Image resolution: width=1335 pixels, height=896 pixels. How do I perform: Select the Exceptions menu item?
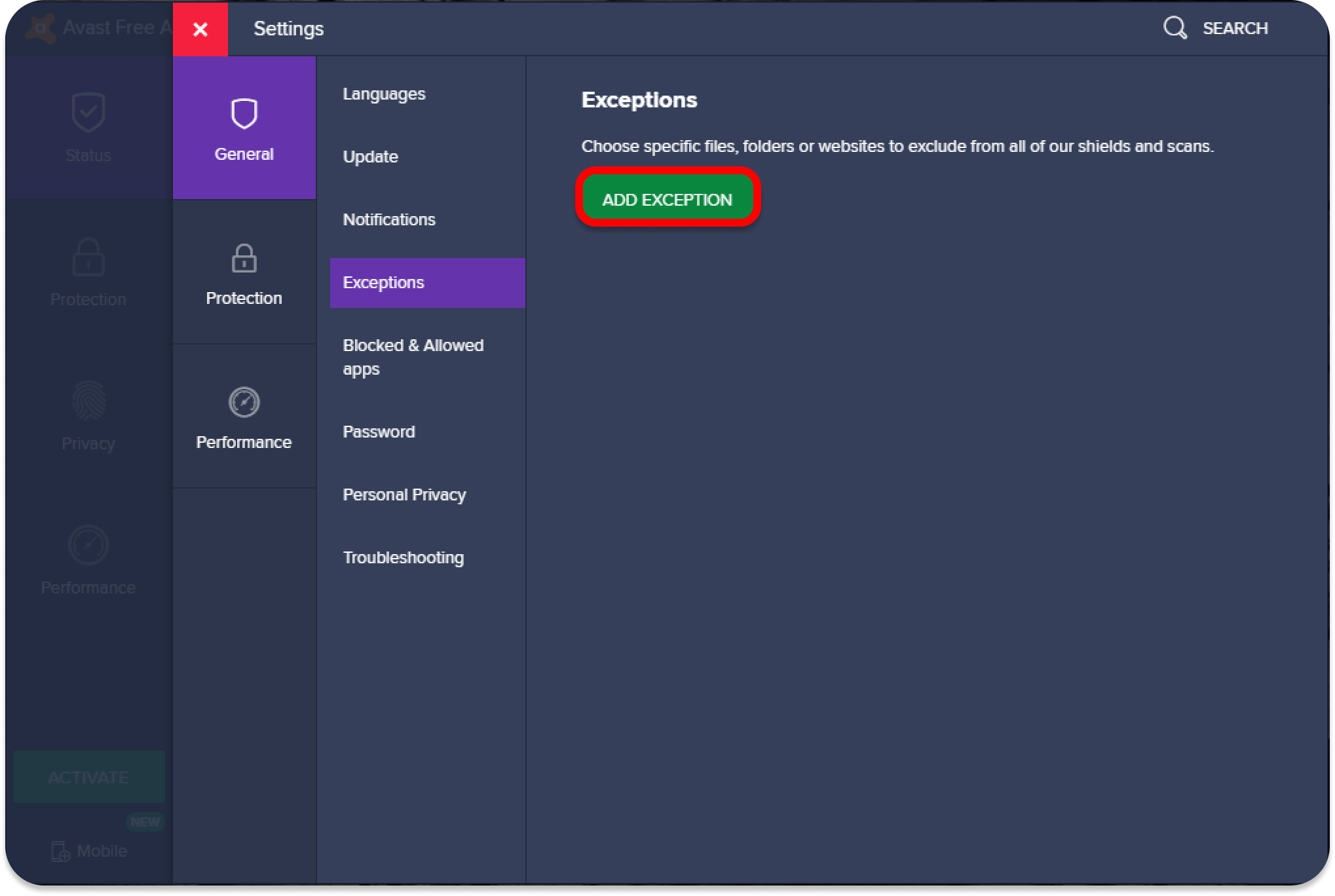coord(384,283)
